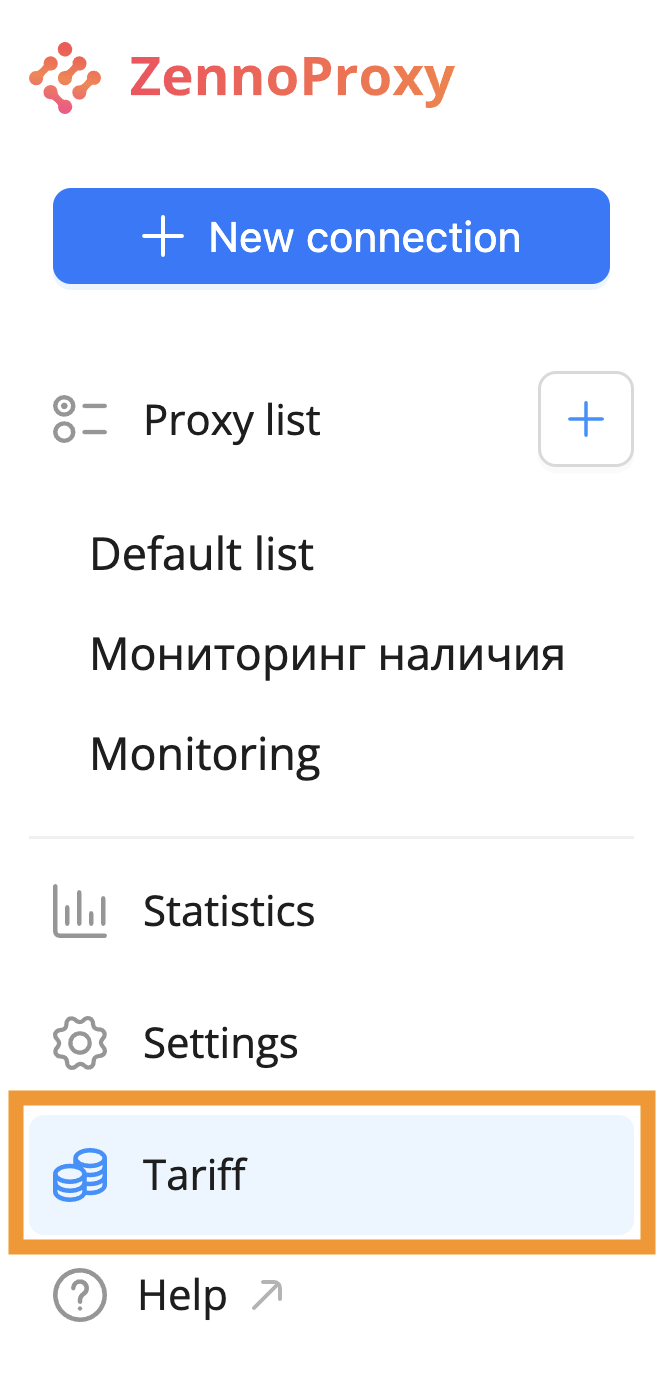This screenshot has width=664, height=1382.
Task: Click the plus icon inside New connection
Action: click(x=163, y=238)
